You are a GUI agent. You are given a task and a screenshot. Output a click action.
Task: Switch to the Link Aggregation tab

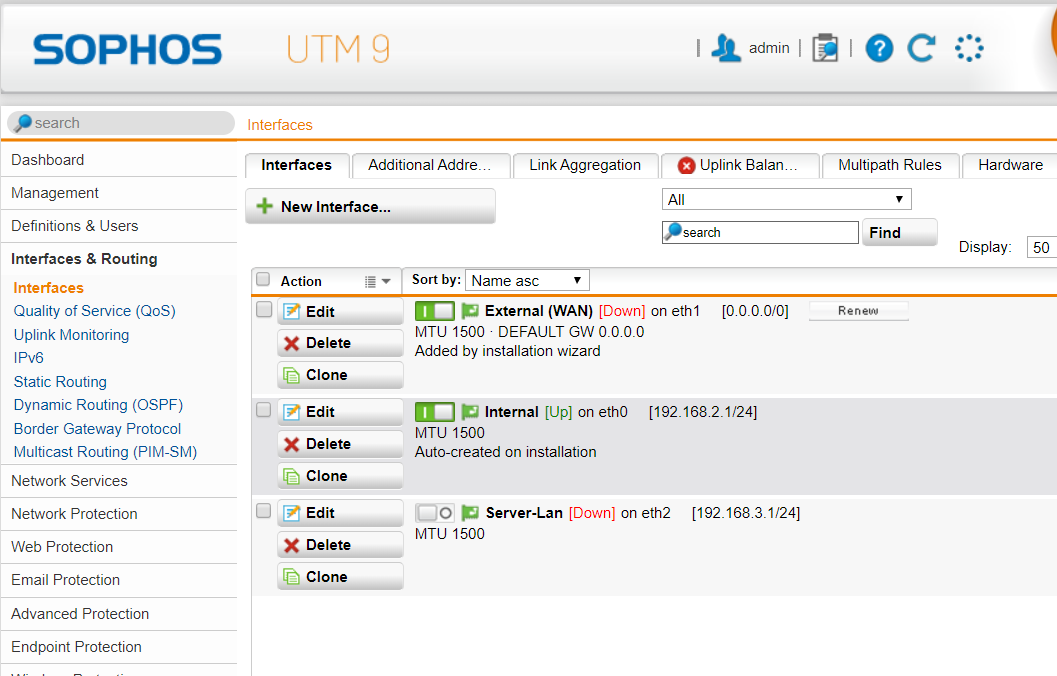click(585, 165)
